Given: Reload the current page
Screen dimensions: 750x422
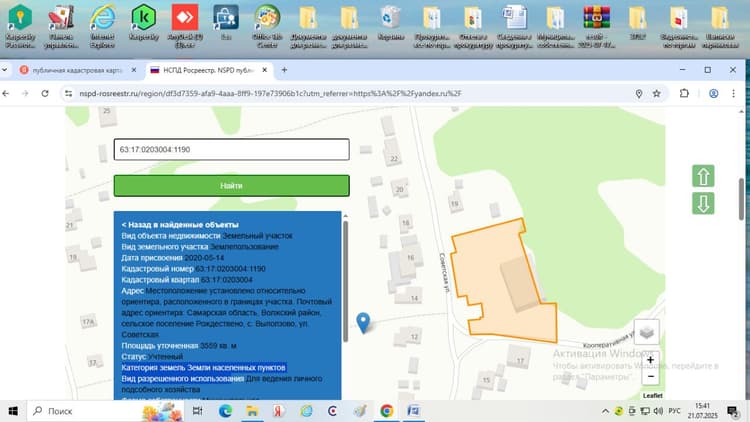Looking at the screenshot, I should 45,93.
